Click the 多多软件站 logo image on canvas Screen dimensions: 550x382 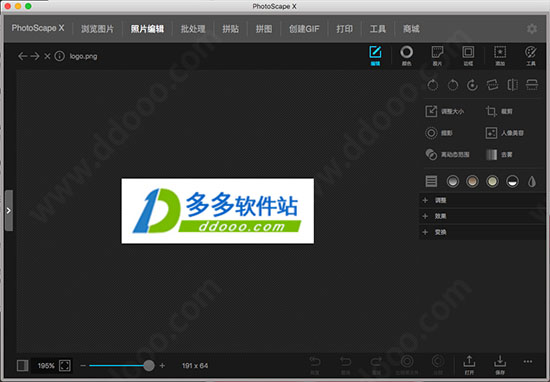[217, 211]
